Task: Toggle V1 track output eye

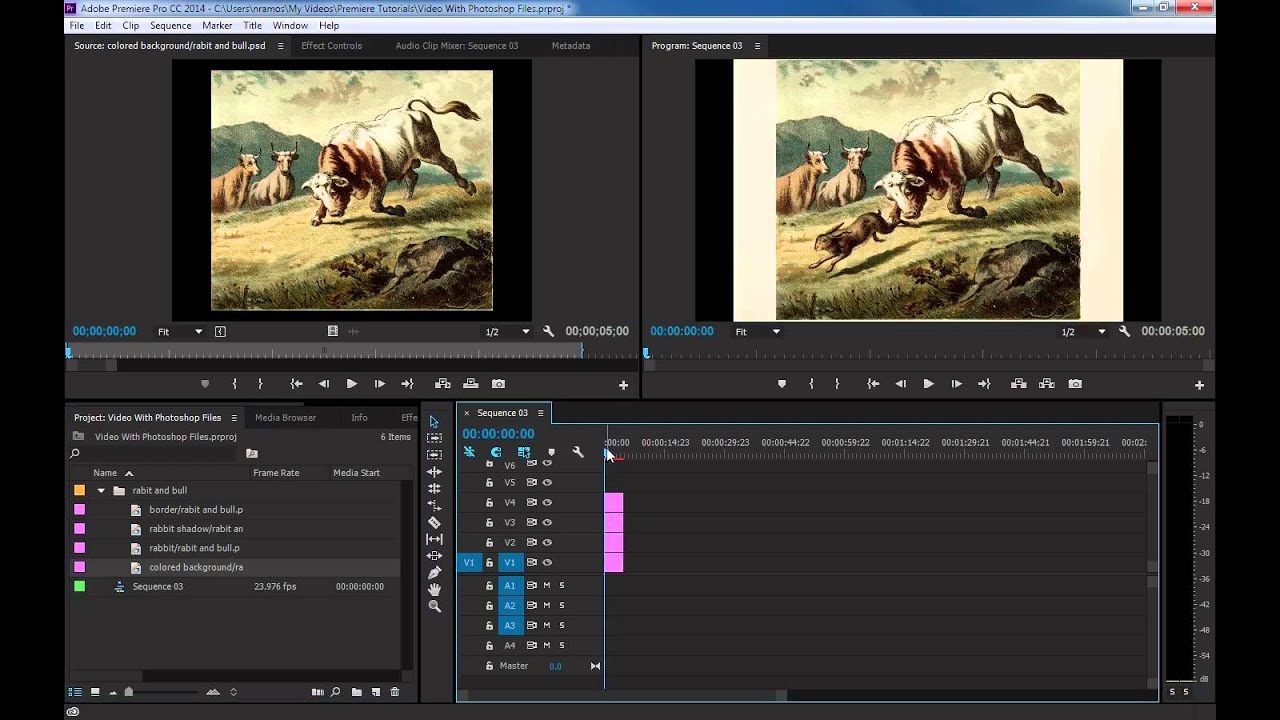Action: click(547, 562)
